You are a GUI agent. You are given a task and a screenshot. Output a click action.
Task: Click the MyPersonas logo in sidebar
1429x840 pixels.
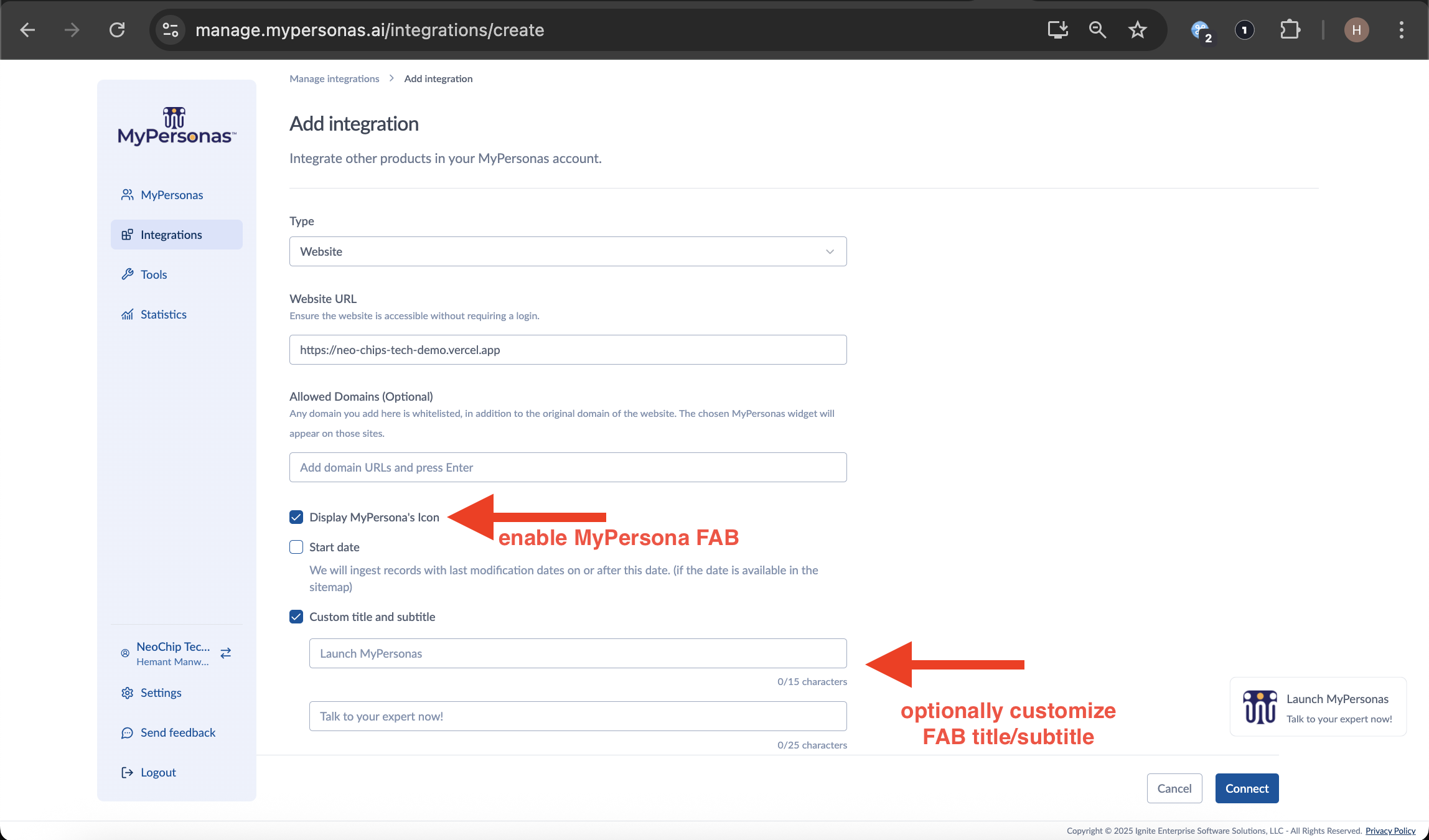point(177,126)
